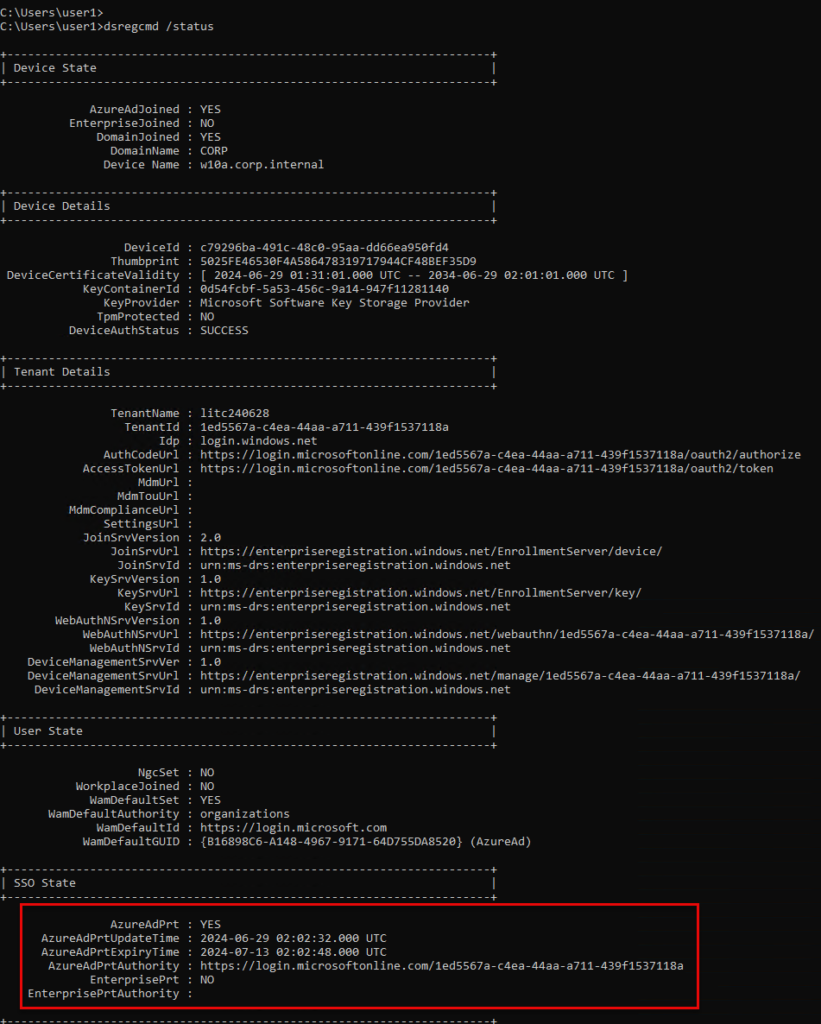
Task: Click the KeySrvUrl EnrollmentServer/key/ URL
Action: 421,593
